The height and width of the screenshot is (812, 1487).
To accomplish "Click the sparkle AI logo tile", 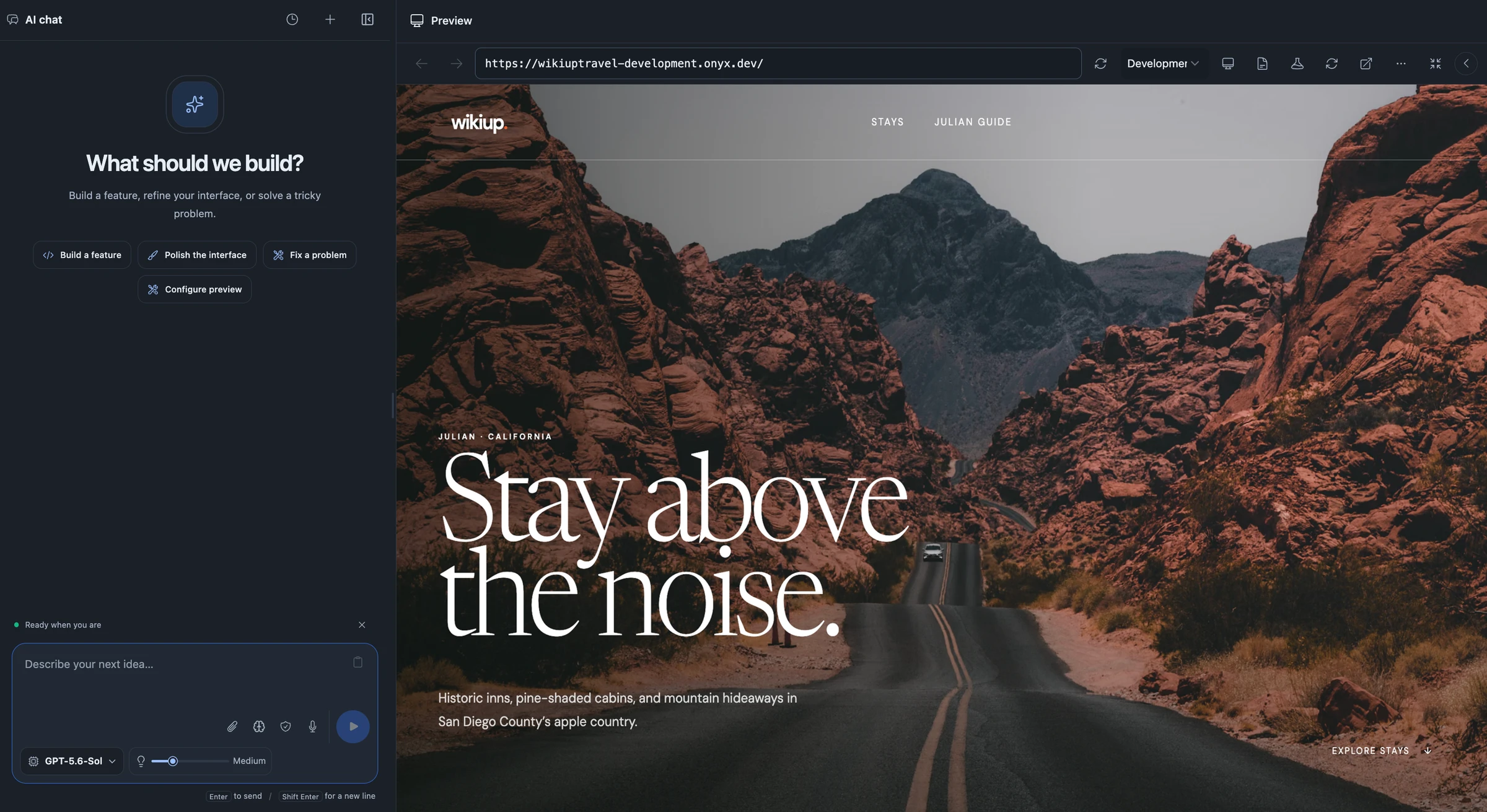I will (195, 104).
